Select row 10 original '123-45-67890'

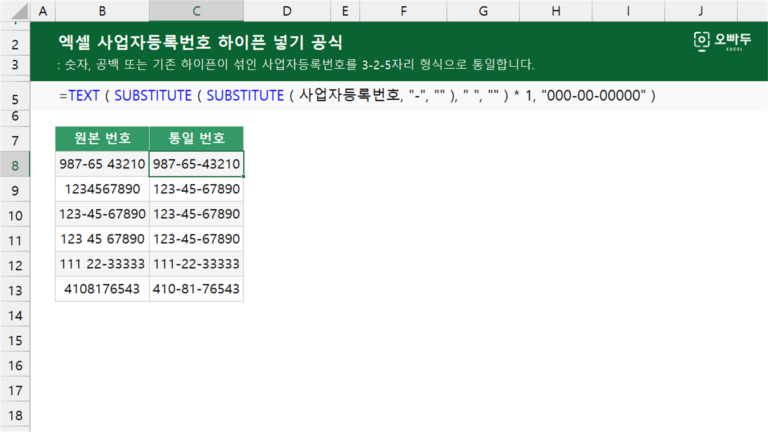point(102,214)
